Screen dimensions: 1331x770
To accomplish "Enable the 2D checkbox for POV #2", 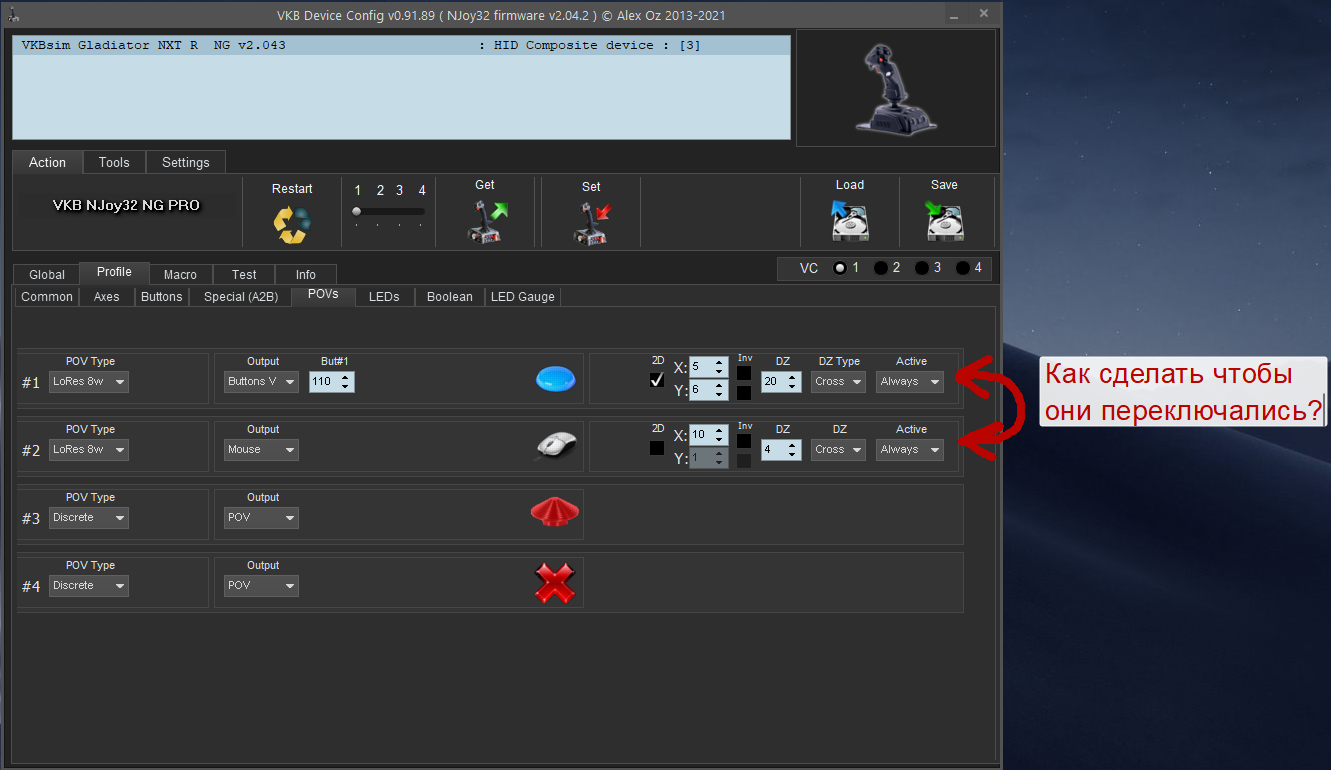I will point(657,448).
